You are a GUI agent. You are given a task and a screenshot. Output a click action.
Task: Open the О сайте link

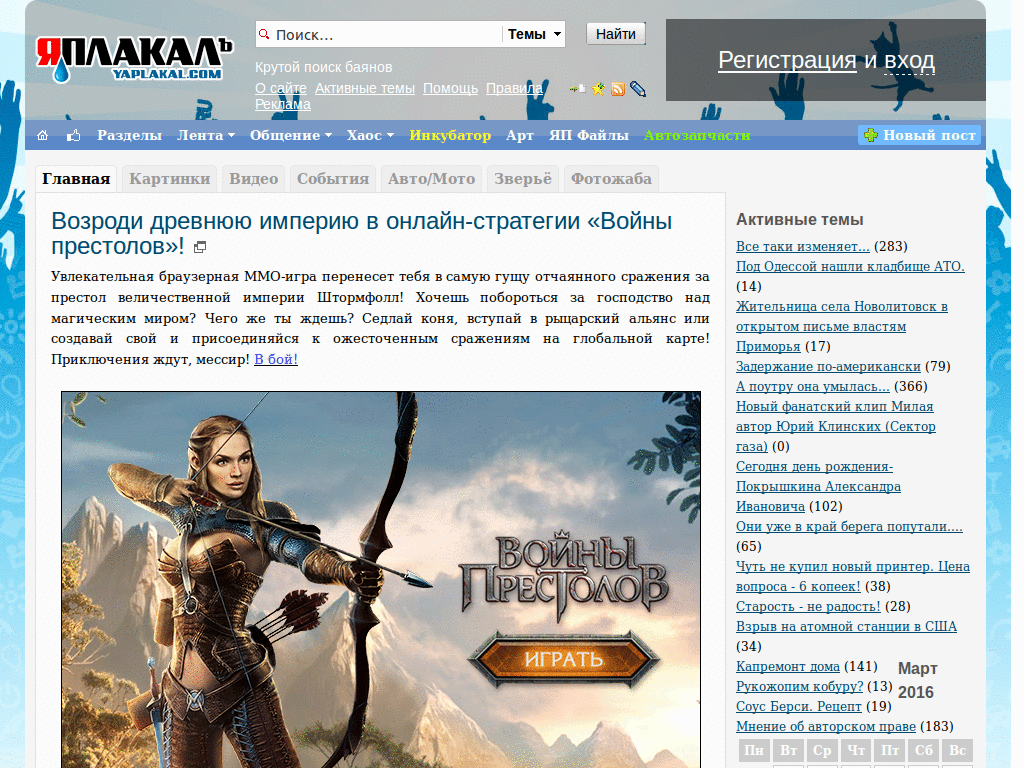click(281, 88)
